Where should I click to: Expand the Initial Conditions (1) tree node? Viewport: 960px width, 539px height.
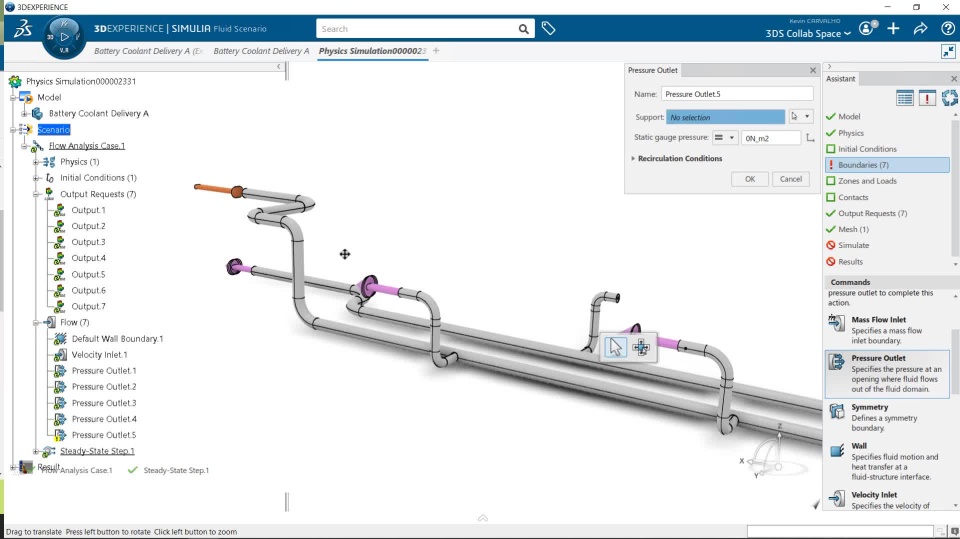36,178
